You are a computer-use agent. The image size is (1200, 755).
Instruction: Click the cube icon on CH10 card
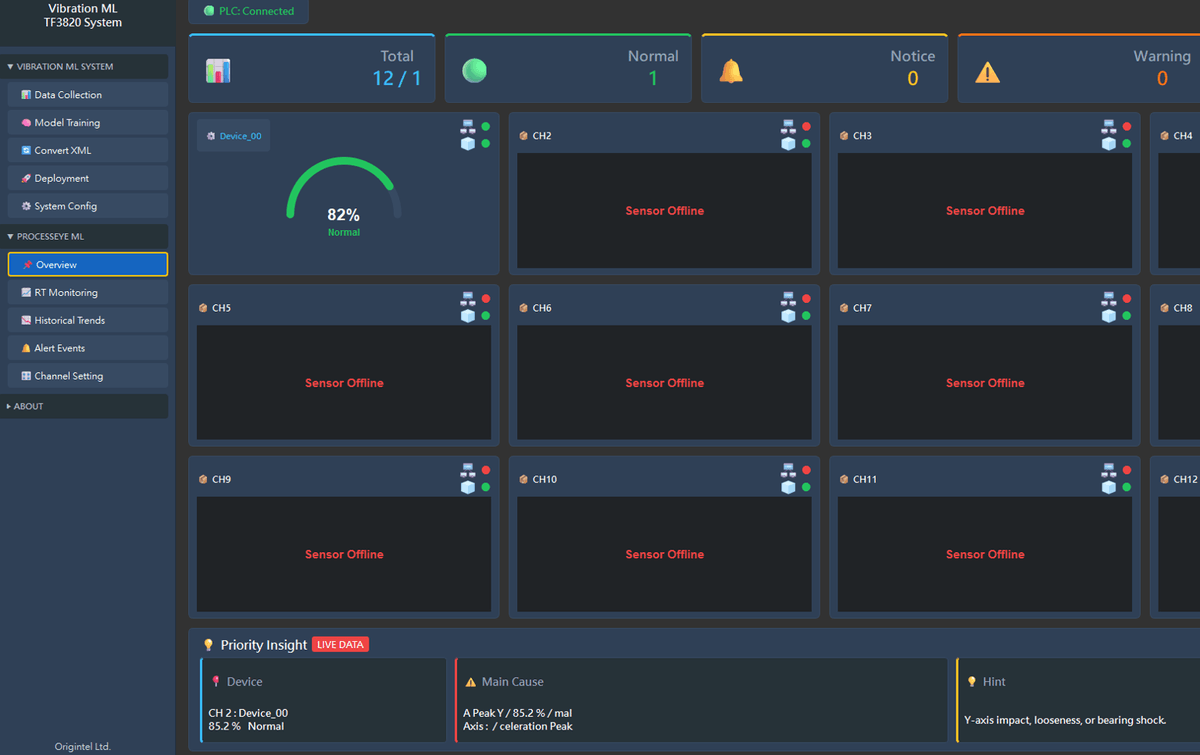(x=788, y=487)
